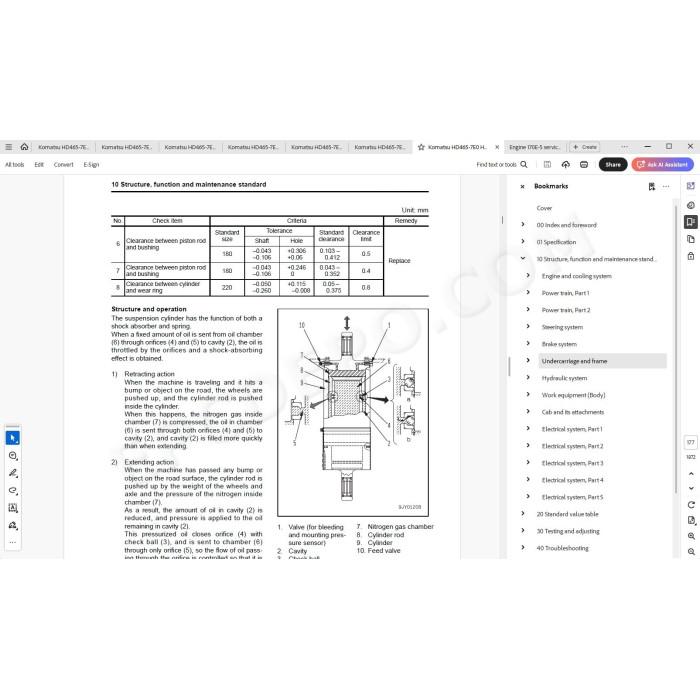Open the fill and sign tool
Image resolution: width=700 pixels, height=700 pixels.
[12, 525]
